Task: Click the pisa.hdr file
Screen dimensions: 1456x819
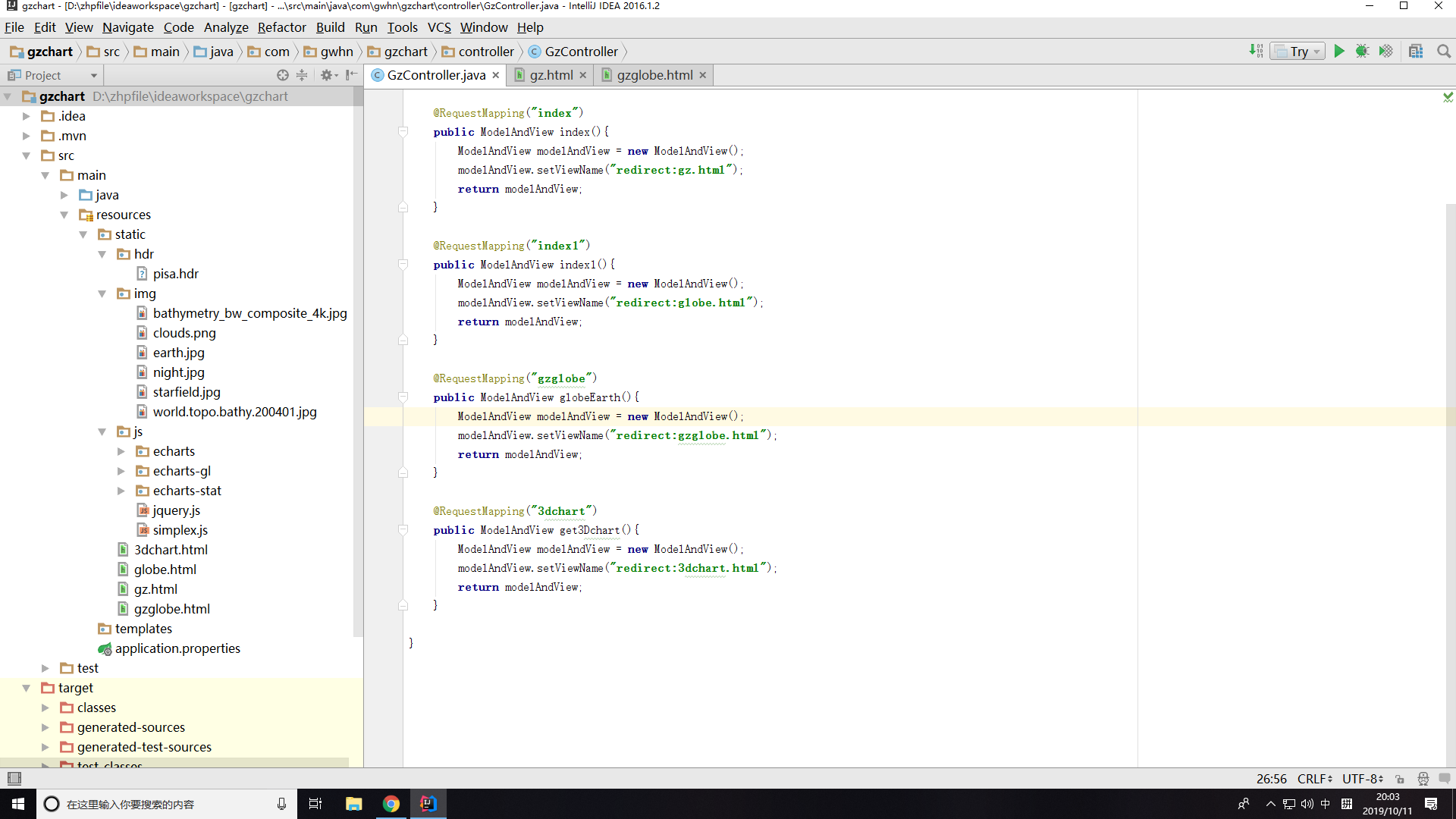Action: coord(175,273)
